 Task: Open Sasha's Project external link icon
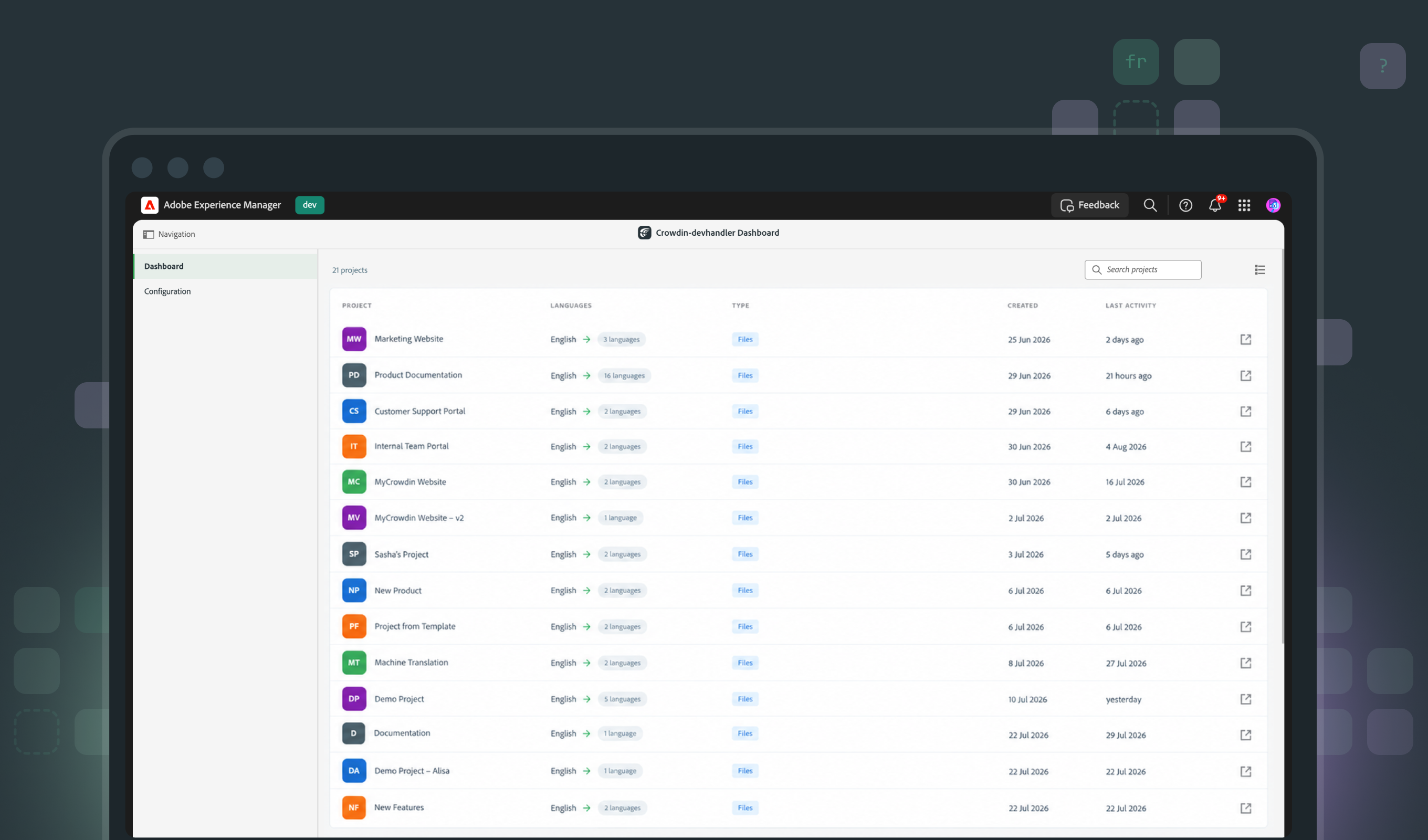pyautogui.click(x=1245, y=554)
